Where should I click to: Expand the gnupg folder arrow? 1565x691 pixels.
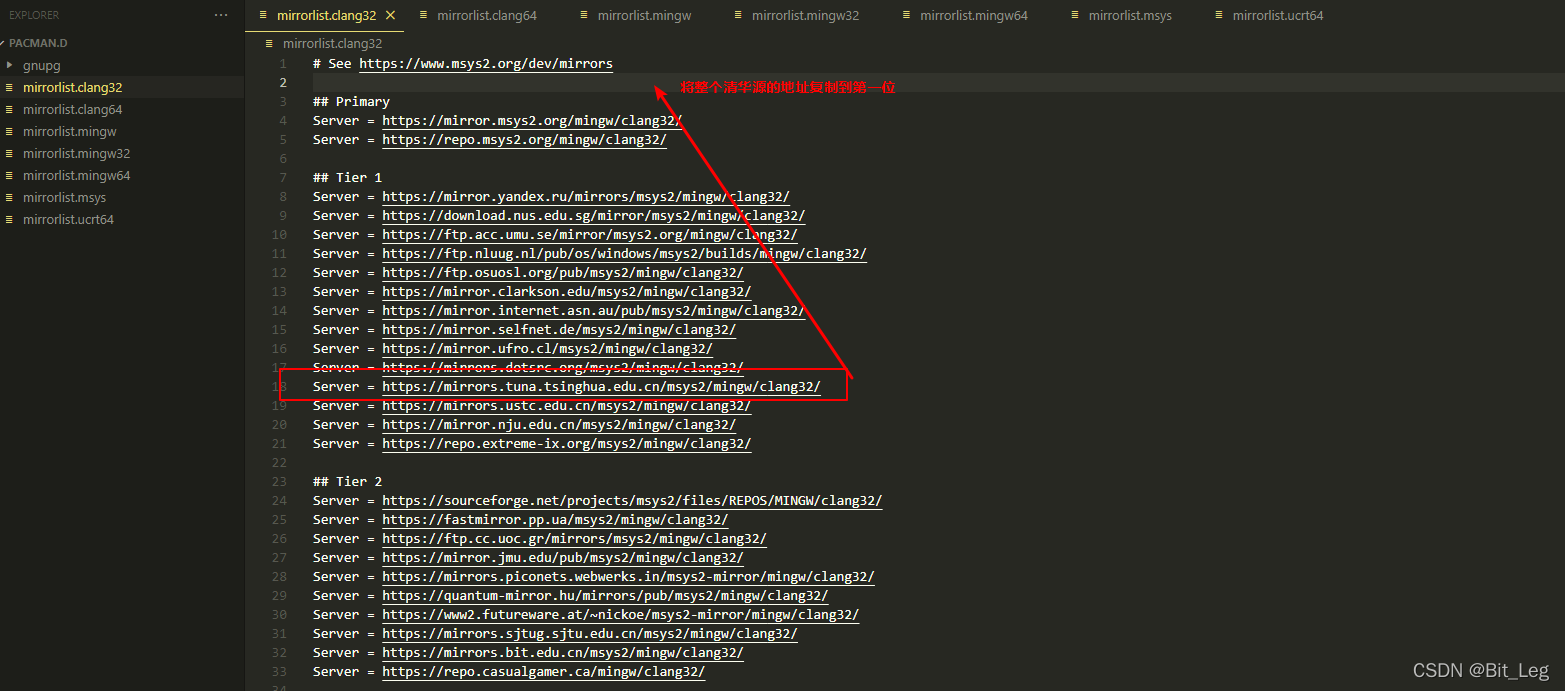coord(10,65)
